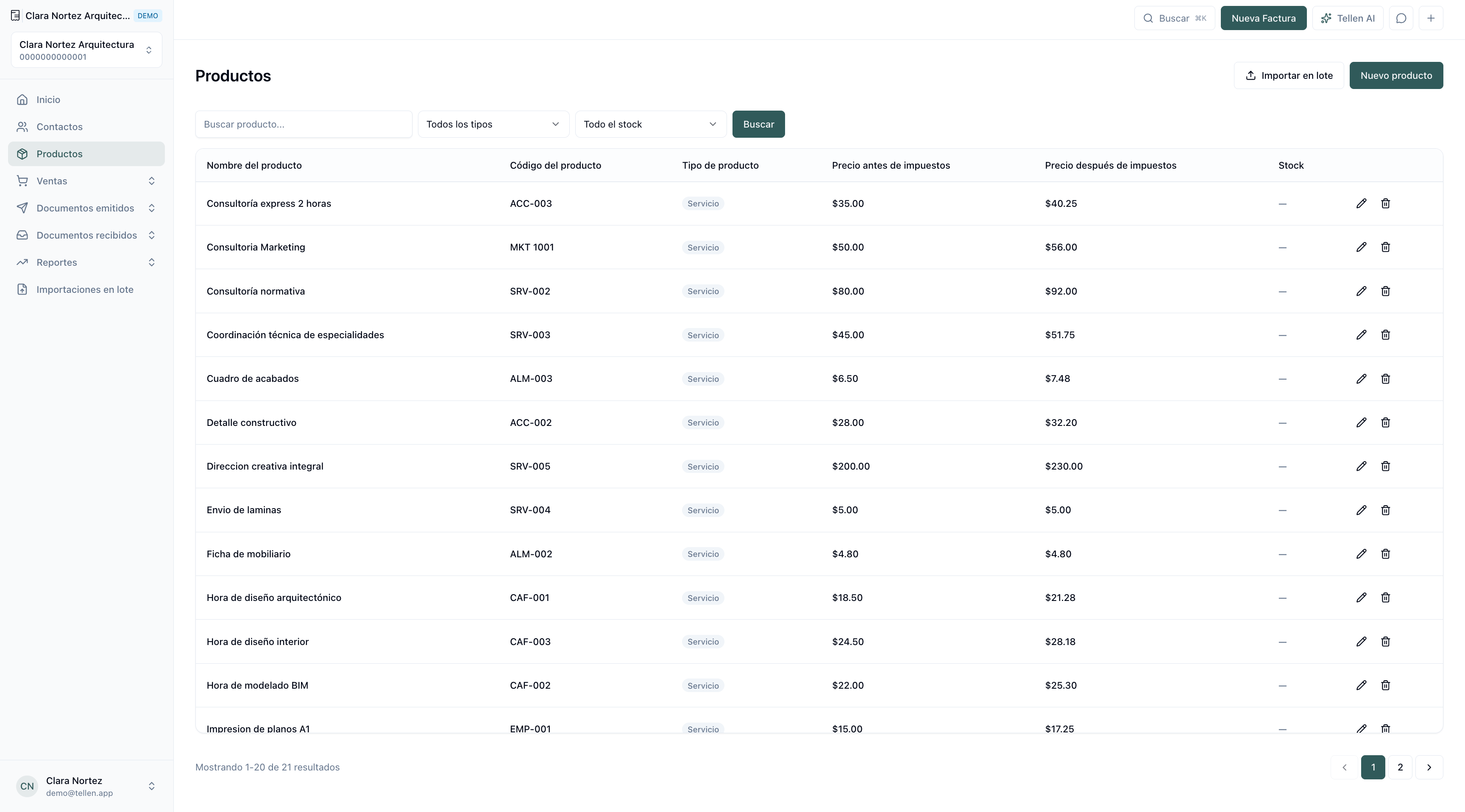Open the global Buscar search box

click(x=1174, y=18)
